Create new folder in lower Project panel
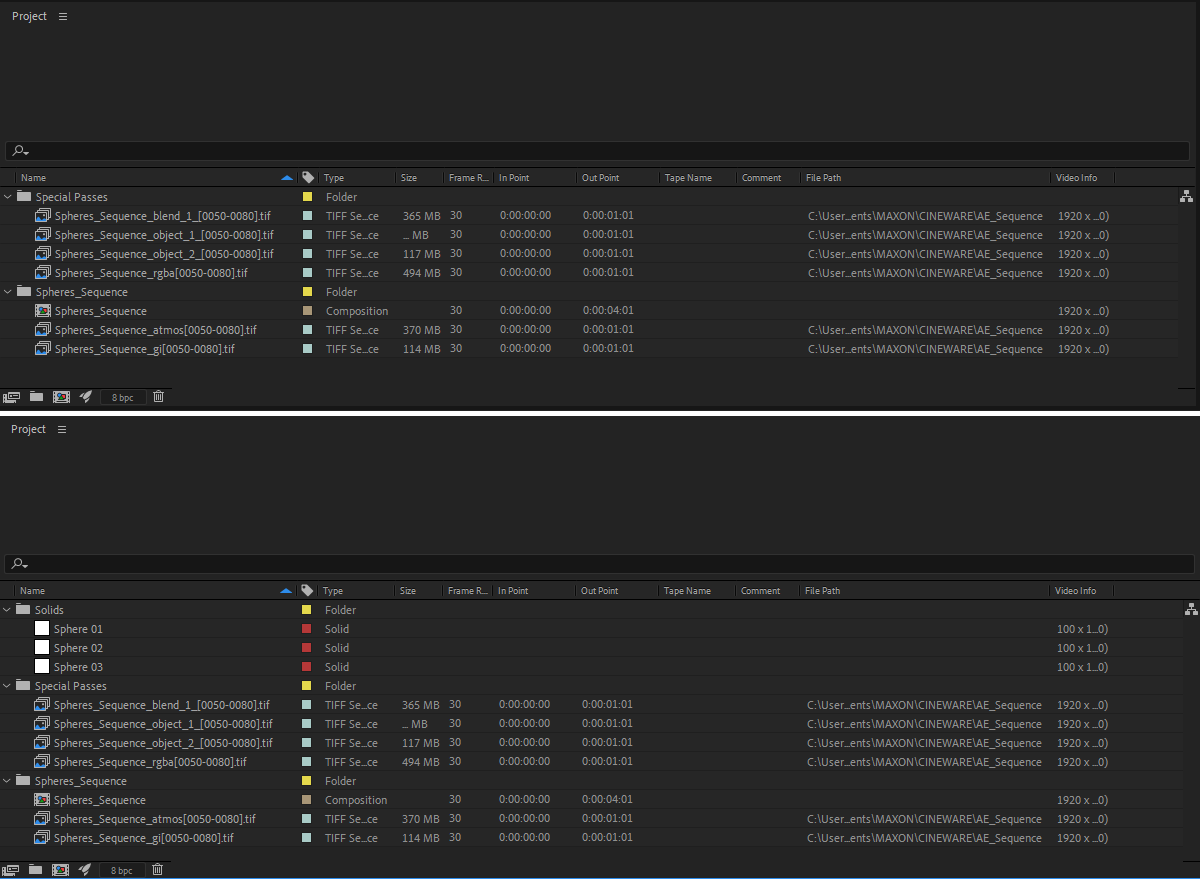Viewport: 1200px width, 879px height. (x=36, y=870)
